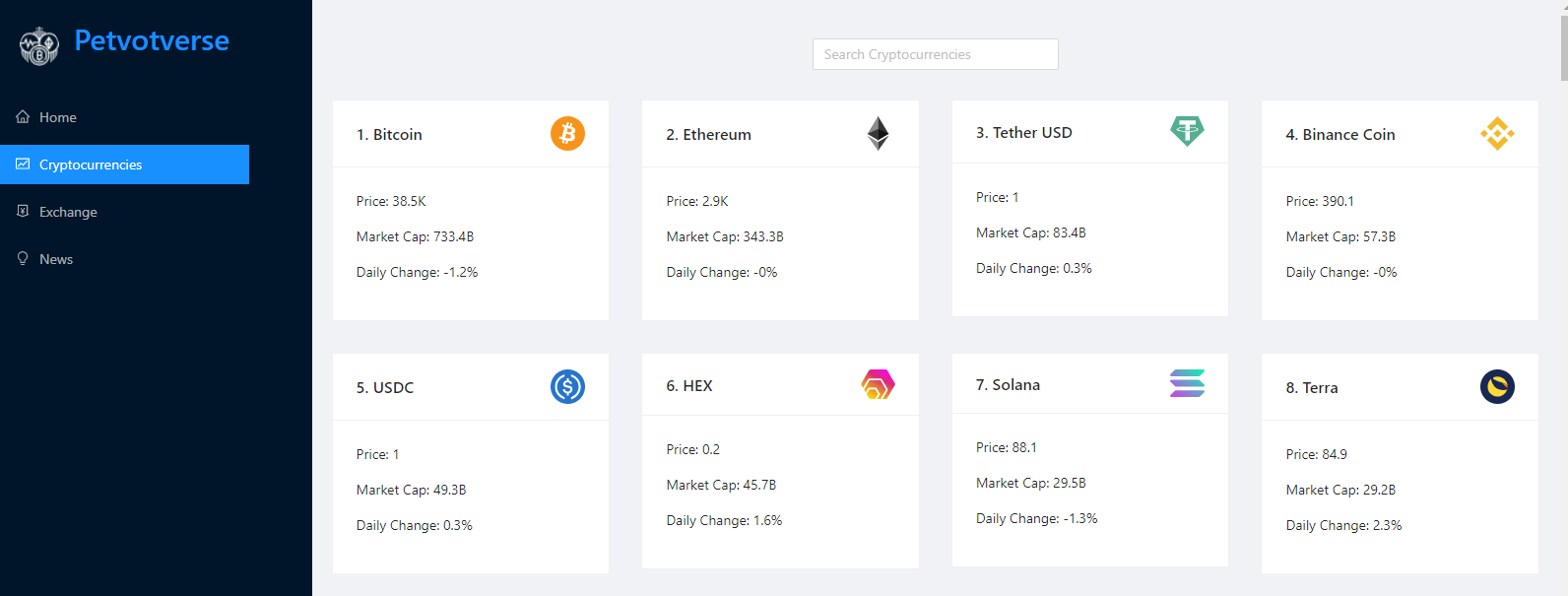Click the Terra Daily Change text

(x=1343, y=525)
